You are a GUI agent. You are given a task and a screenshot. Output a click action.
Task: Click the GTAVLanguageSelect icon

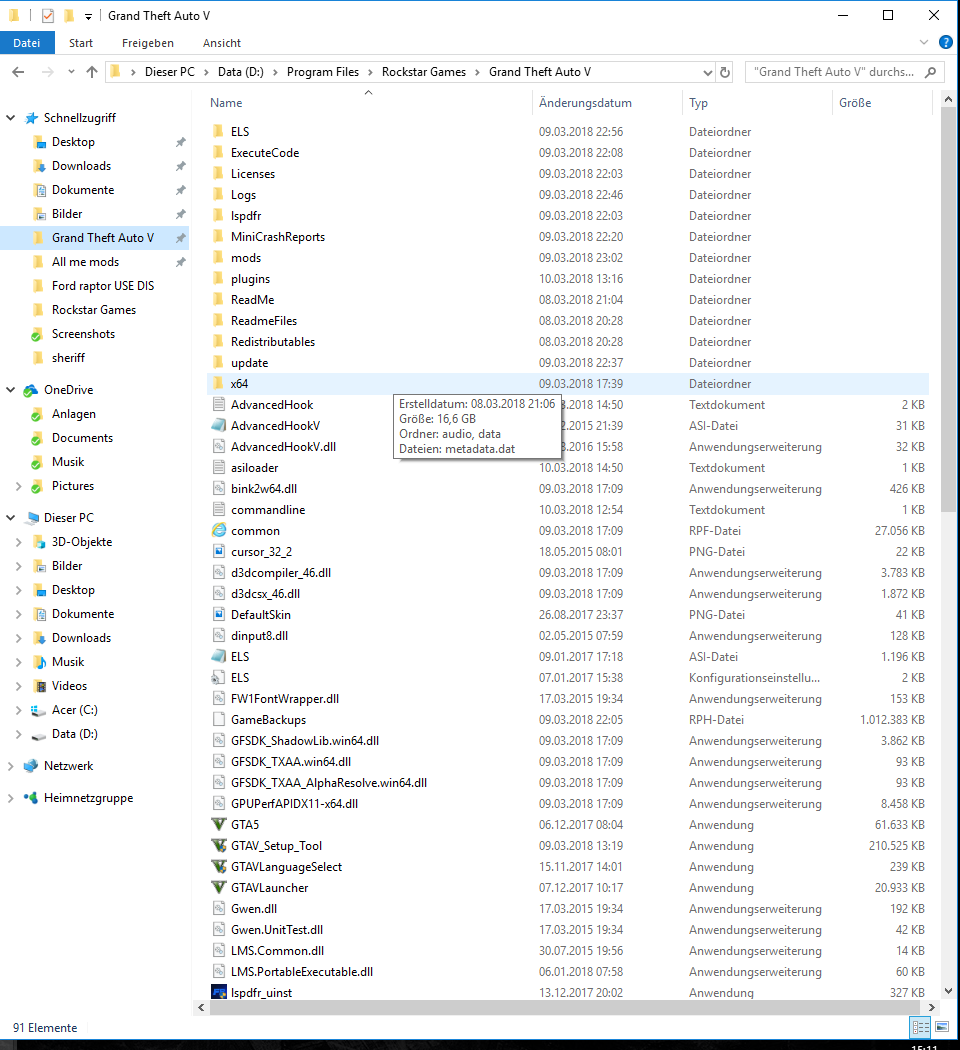click(x=219, y=867)
